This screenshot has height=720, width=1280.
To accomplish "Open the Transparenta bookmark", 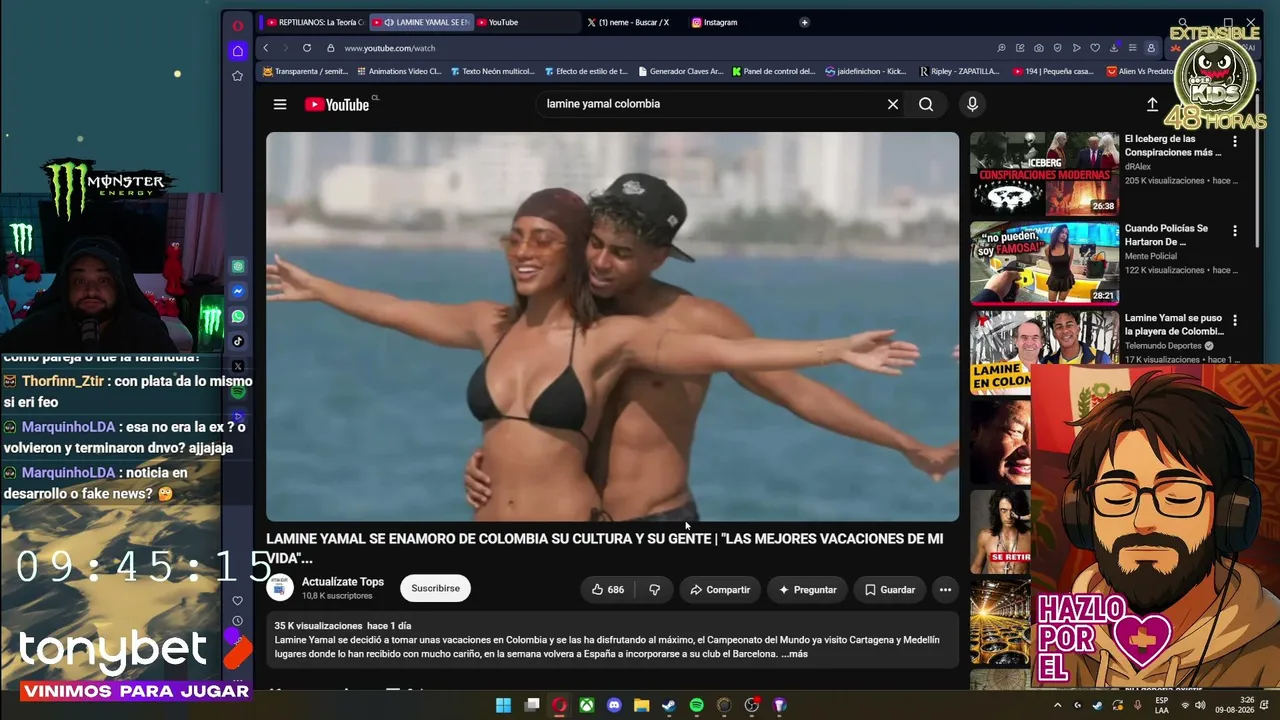I will [305, 72].
